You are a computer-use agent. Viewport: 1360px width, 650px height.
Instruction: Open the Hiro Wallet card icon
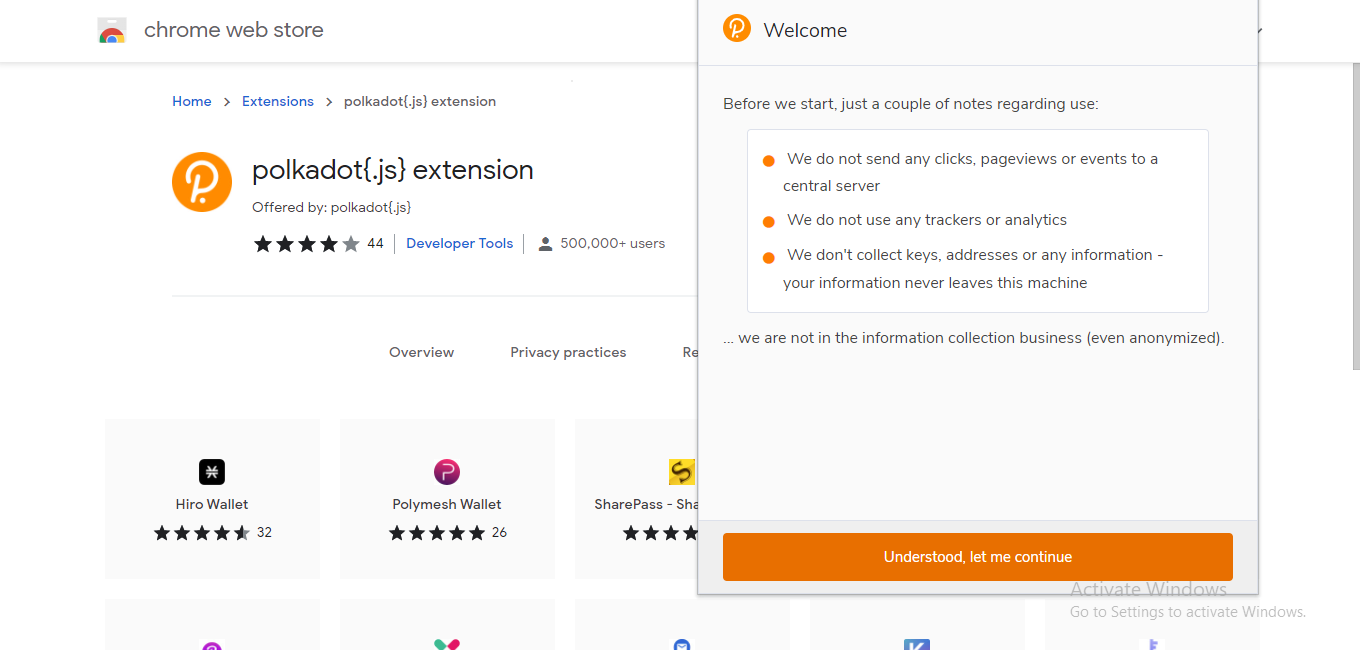click(x=212, y=472)
